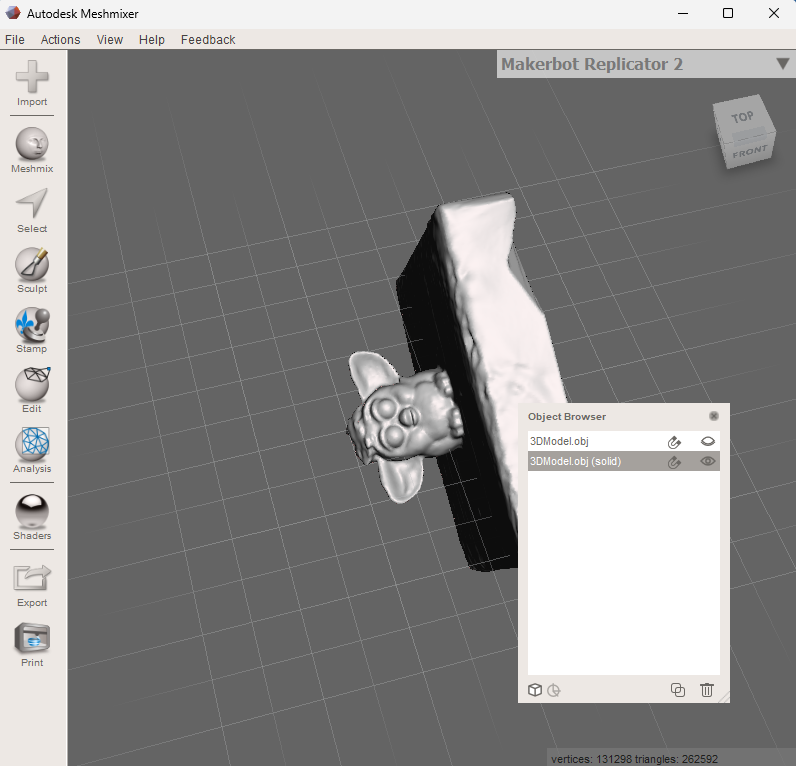Click the TOP face of view cube

pos(742,117)
